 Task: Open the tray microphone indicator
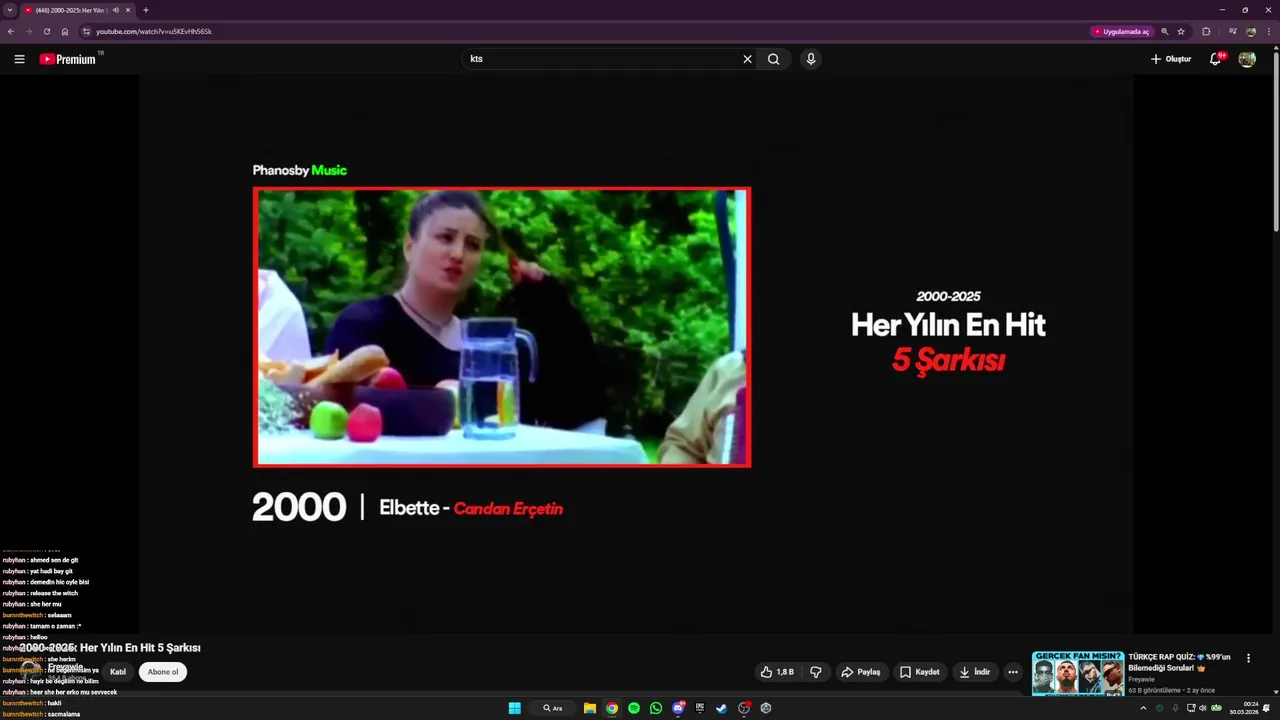point(1175,708)
